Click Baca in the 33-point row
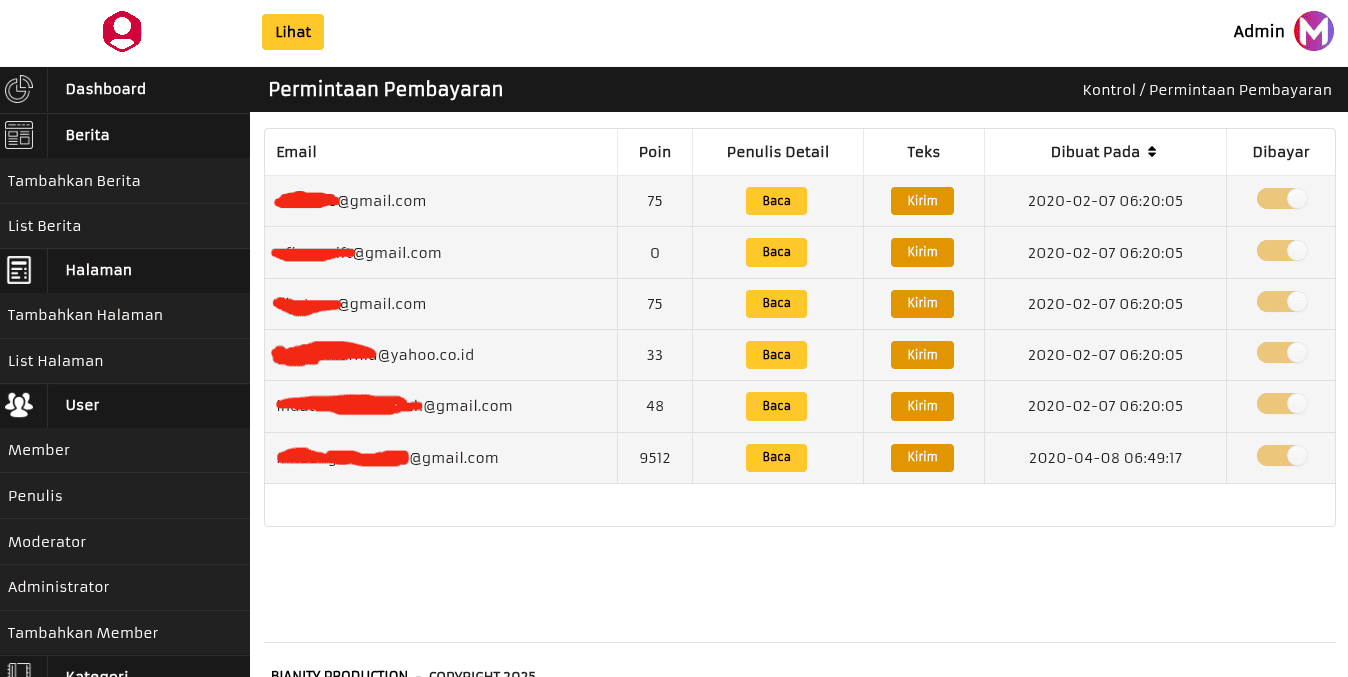Viewport: 1348px width, 677px height. tap(776, 355)
